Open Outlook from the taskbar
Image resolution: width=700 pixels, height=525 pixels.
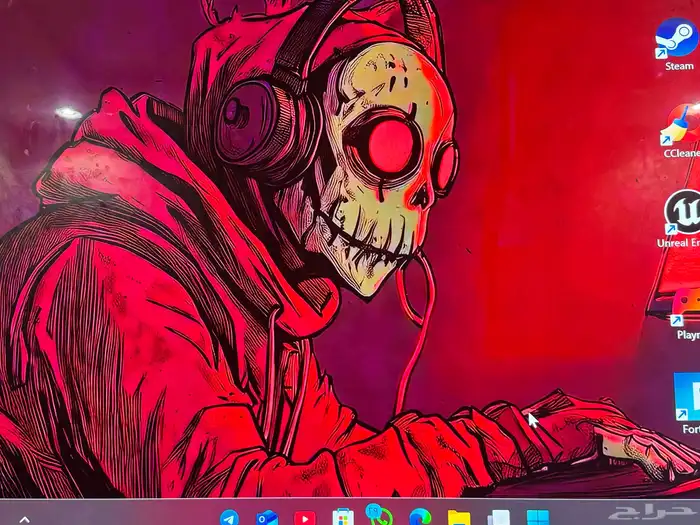pos(266,517)
